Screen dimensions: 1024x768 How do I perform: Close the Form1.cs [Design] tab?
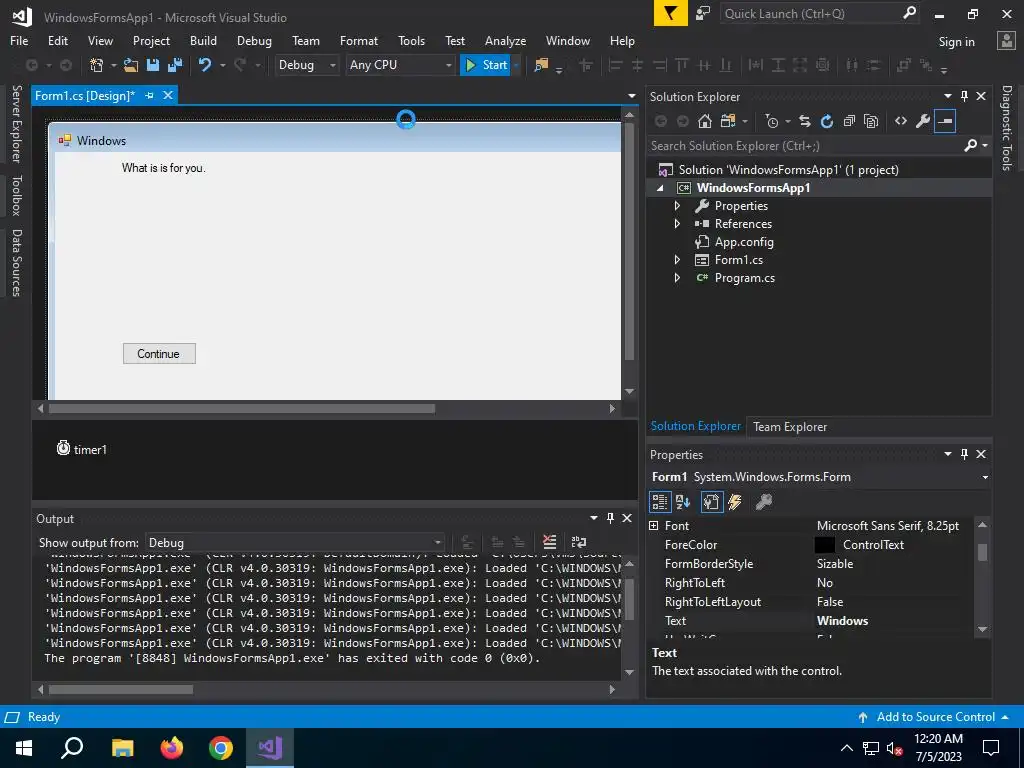(x=168, y=95)
